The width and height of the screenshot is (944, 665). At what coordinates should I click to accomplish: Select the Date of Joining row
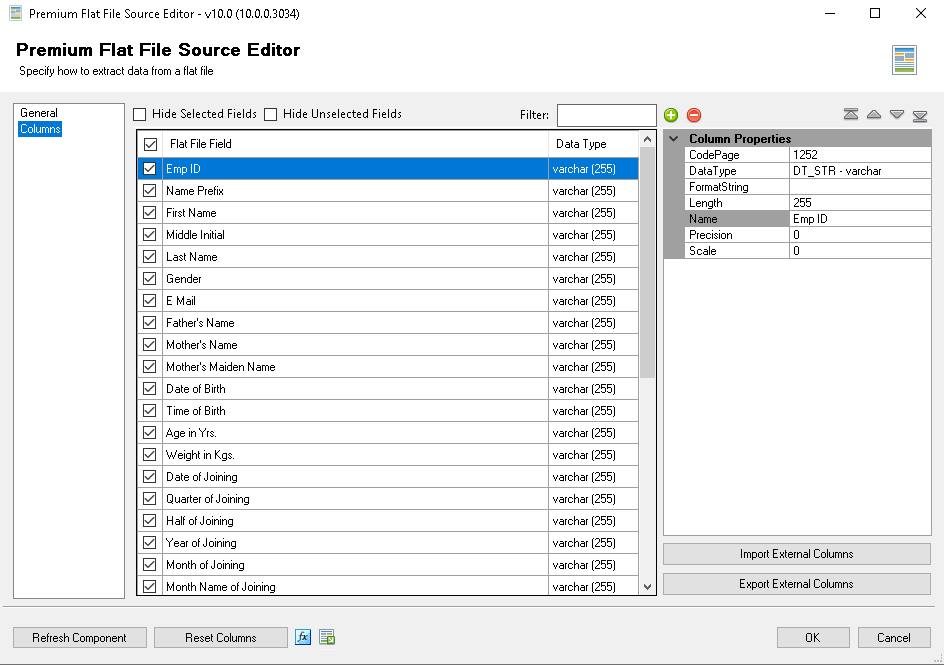(388, 477)
